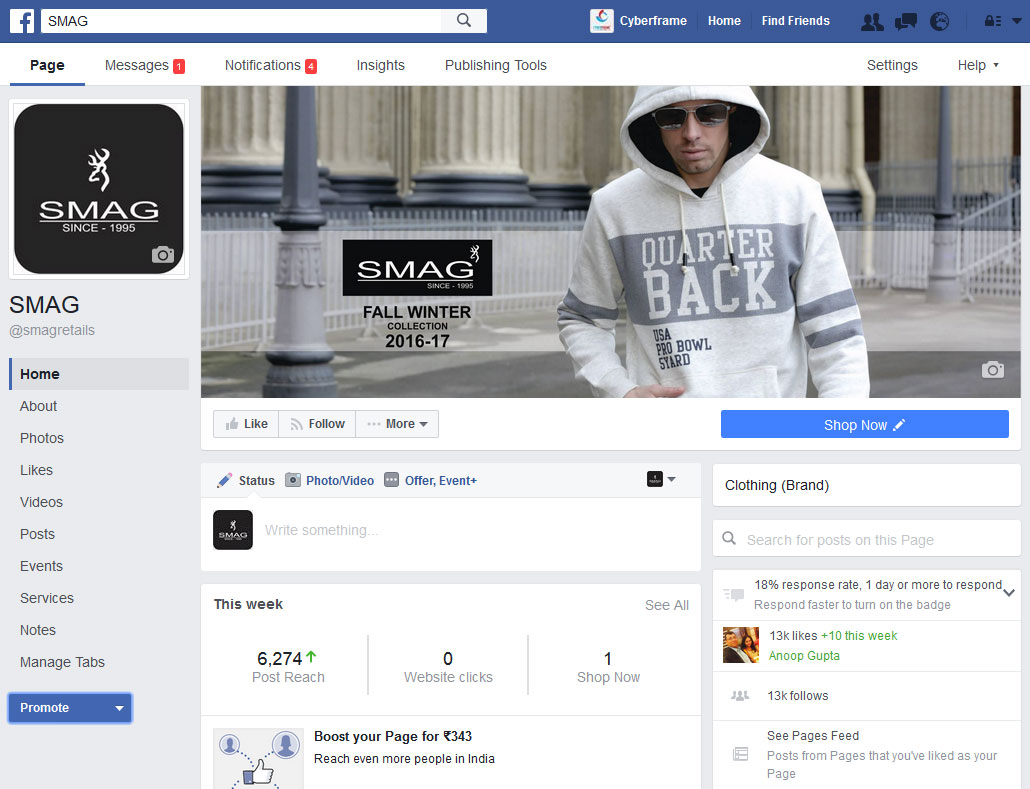Image resolution: width=1030 pixels, height=789 pixels.
Task: Click the Write something post field
Action: click(400, 530)
